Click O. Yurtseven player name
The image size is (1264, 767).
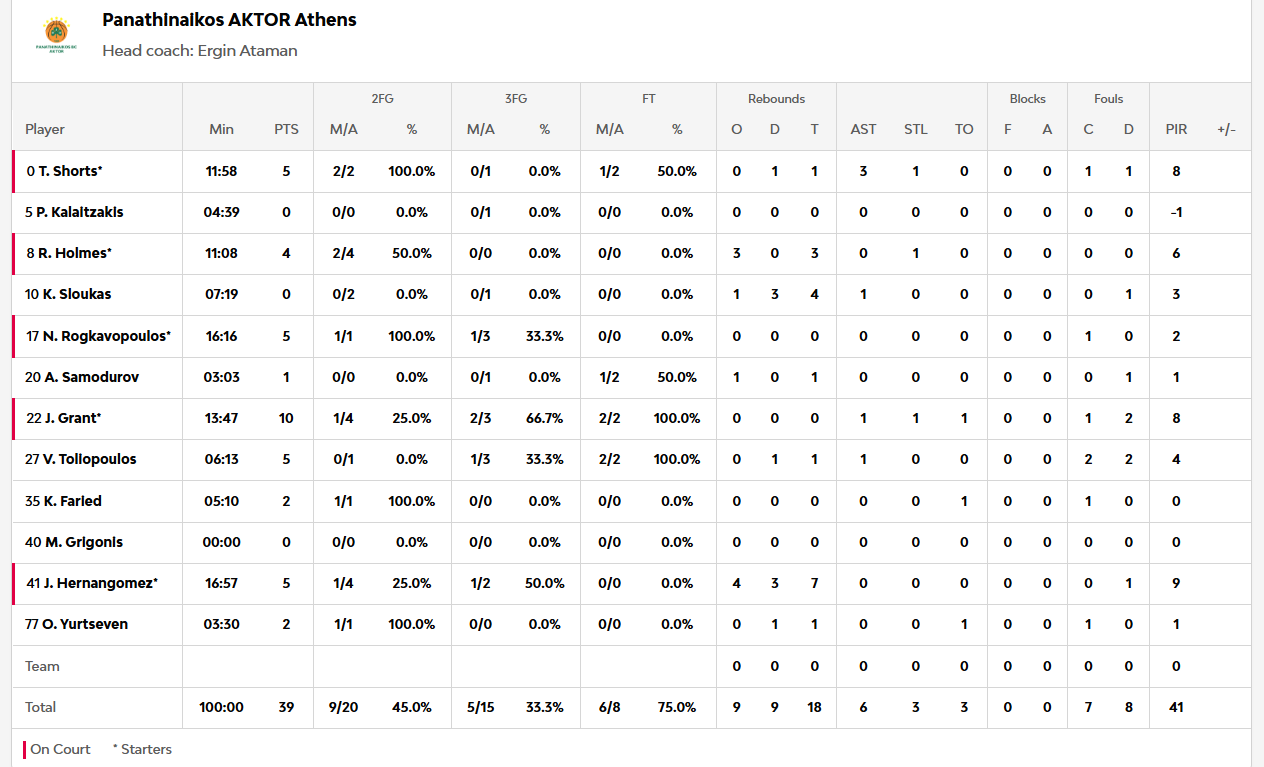pos(83,624)
